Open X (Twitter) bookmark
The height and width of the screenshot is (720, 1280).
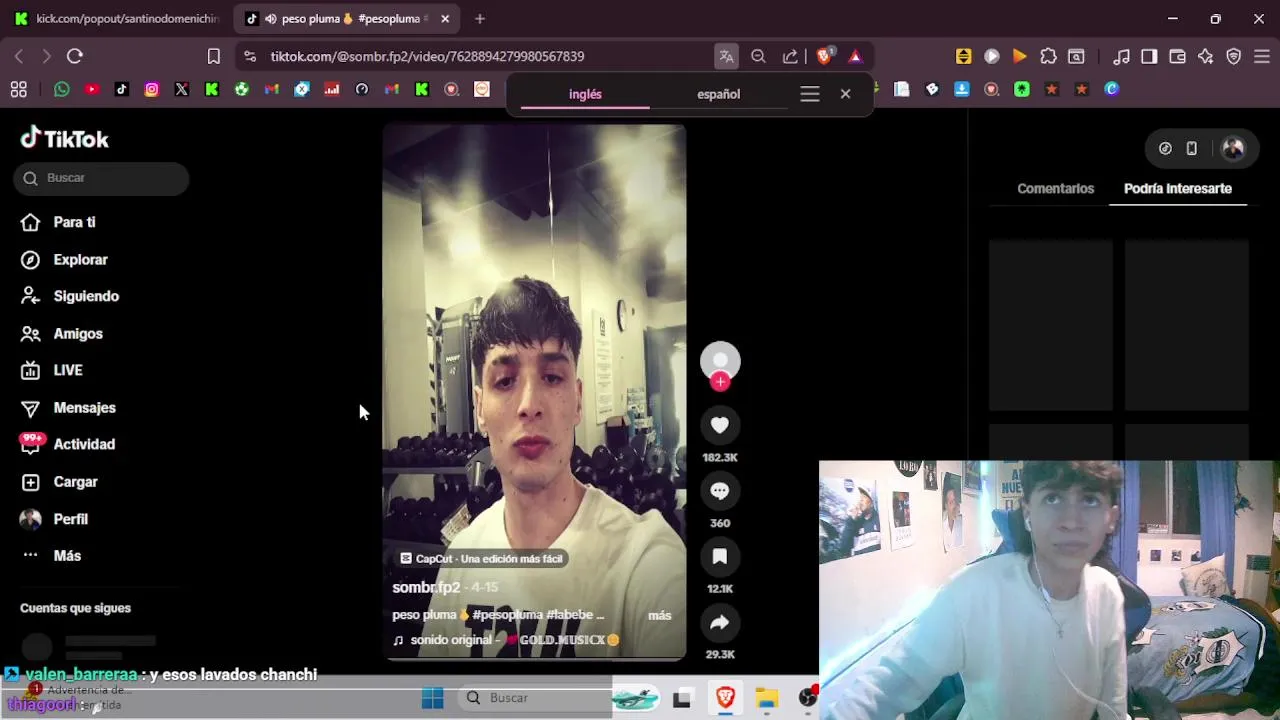click(182, 89)
